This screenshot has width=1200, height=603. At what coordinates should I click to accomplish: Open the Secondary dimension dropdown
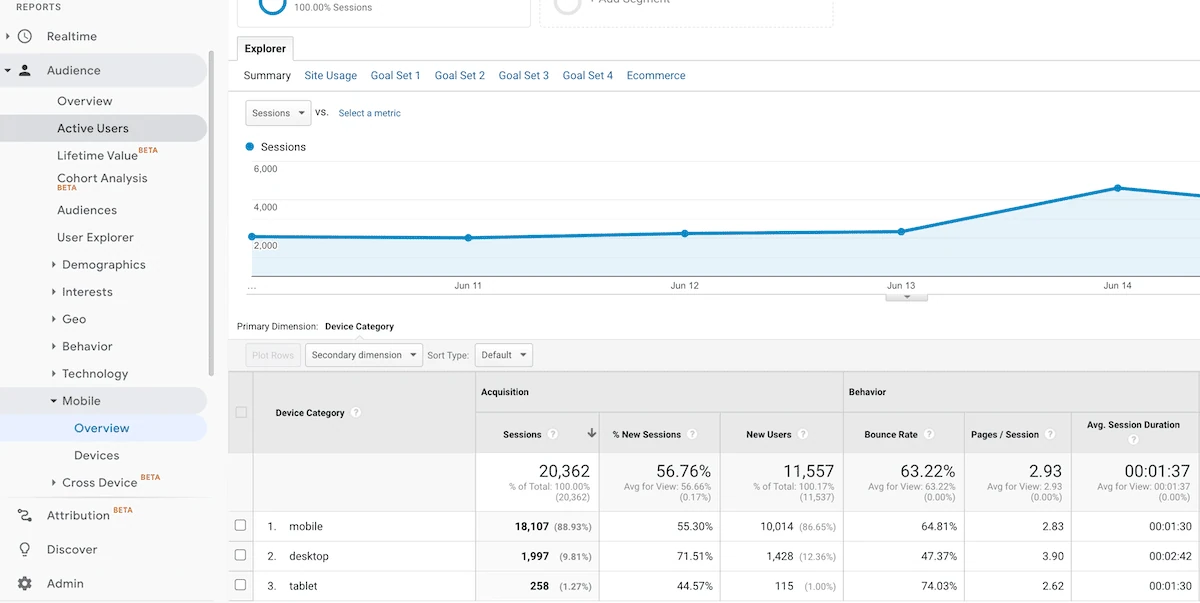click(x=364, y=355)
